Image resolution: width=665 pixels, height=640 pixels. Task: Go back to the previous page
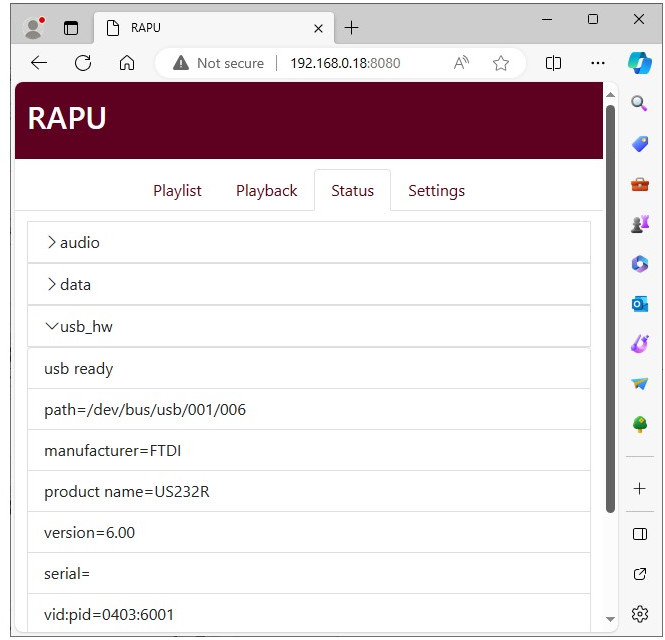pos(39,63)
